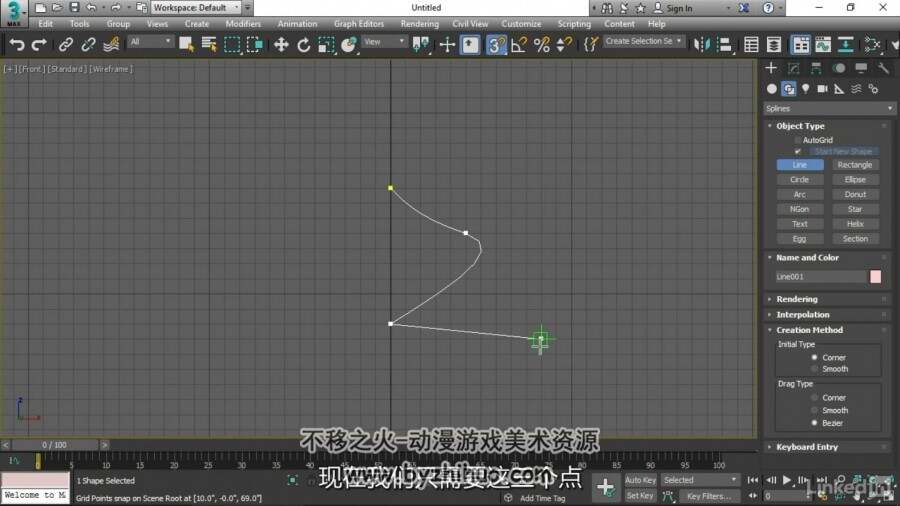
Task: Open reference coordinate View dropdown
Action: (384, 41)
